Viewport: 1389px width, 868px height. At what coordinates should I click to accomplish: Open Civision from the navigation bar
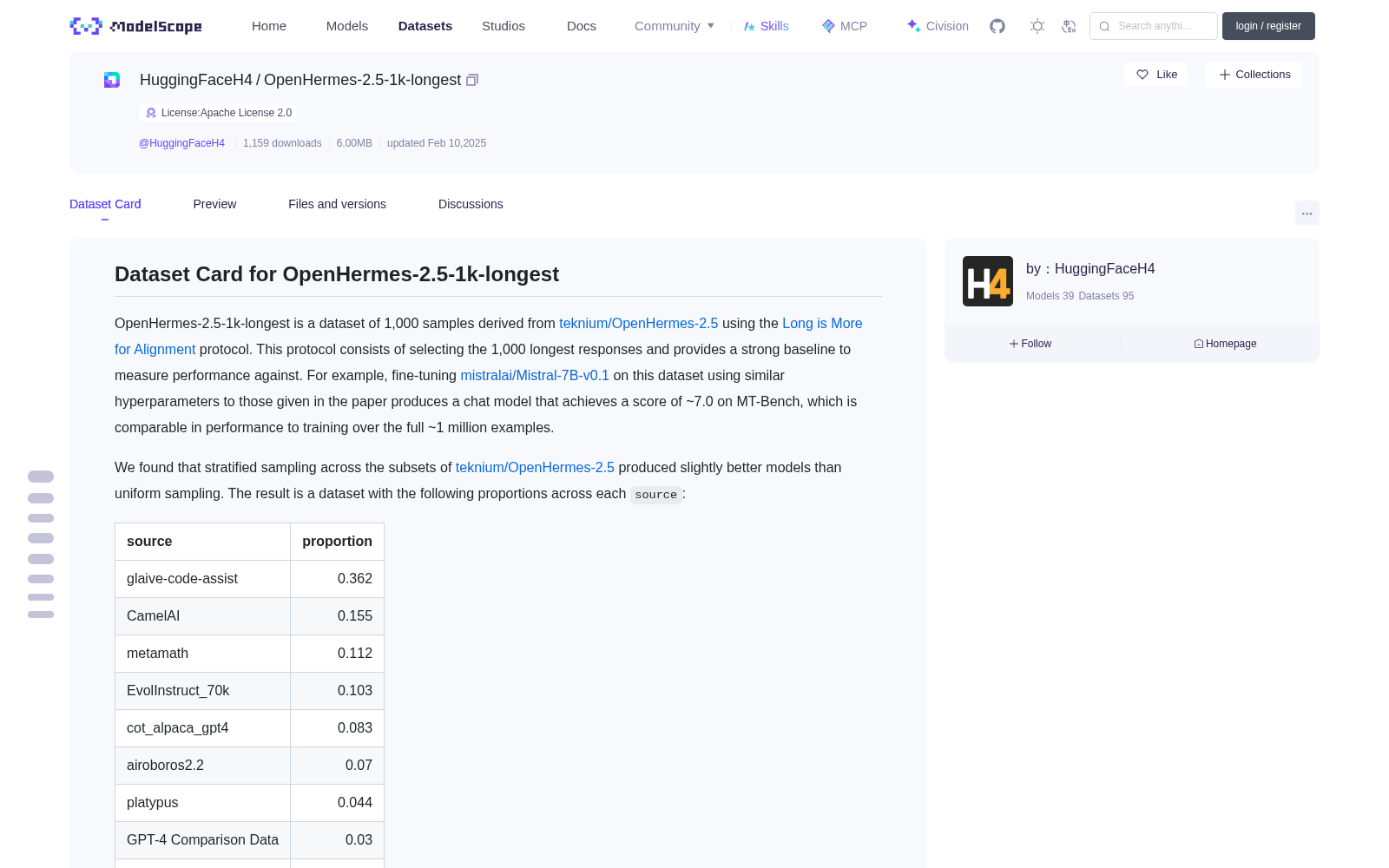(x=938, y=26)
